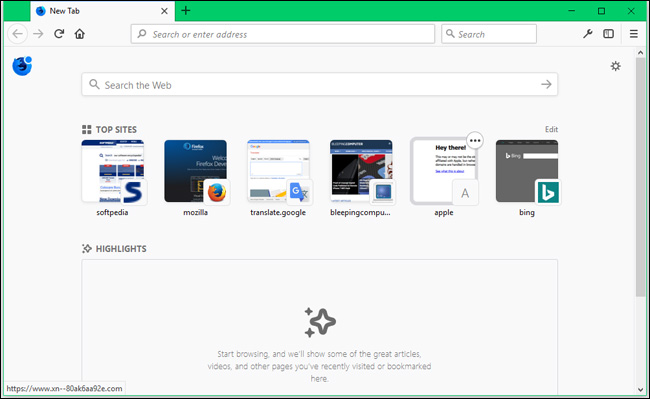The width and height of the screenshot is (650, 399).
Task: Click the bleepingcomputer monitor favicon
Action: [383, 192]
